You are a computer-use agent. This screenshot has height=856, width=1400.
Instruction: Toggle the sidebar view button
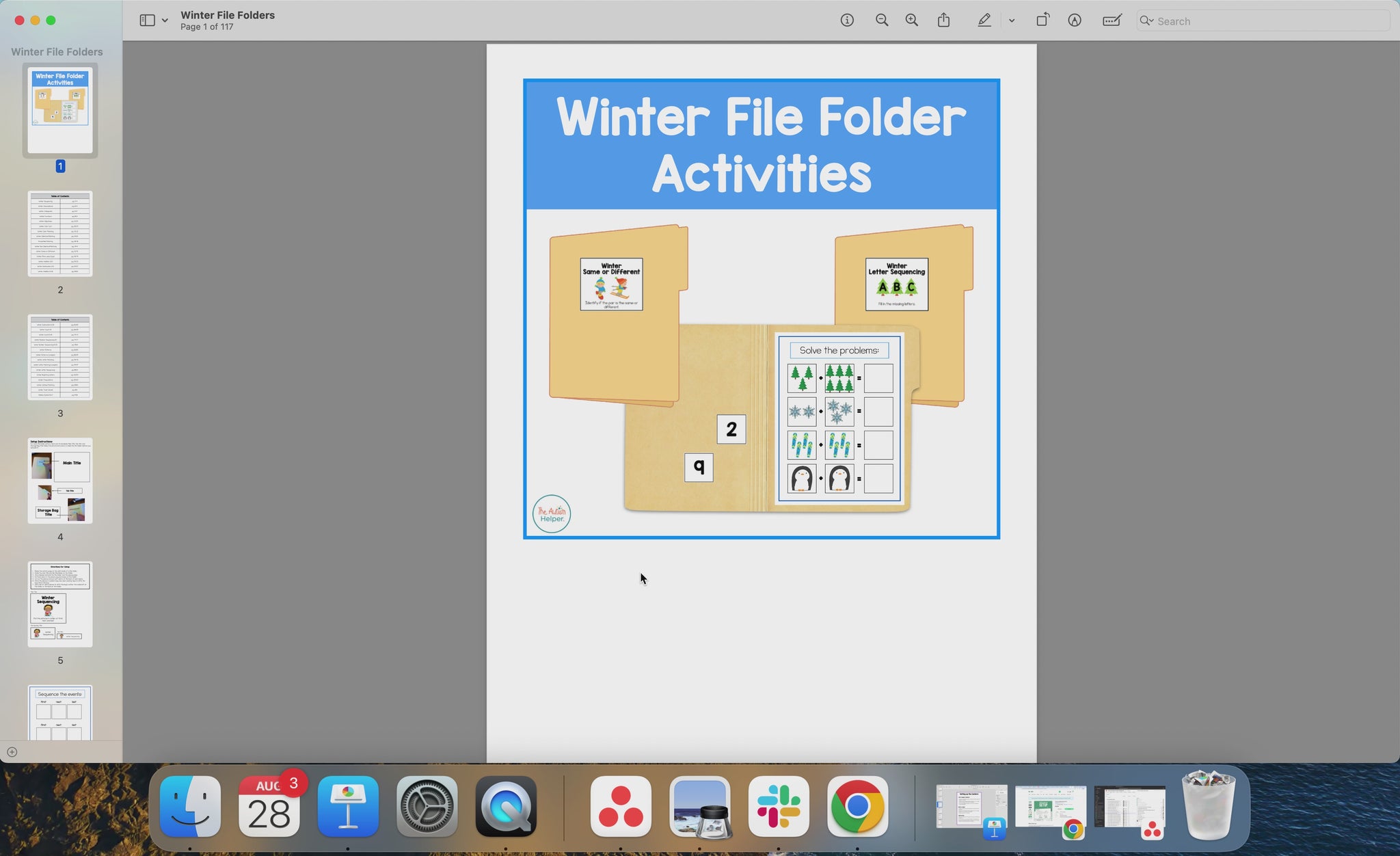[147, 21]
